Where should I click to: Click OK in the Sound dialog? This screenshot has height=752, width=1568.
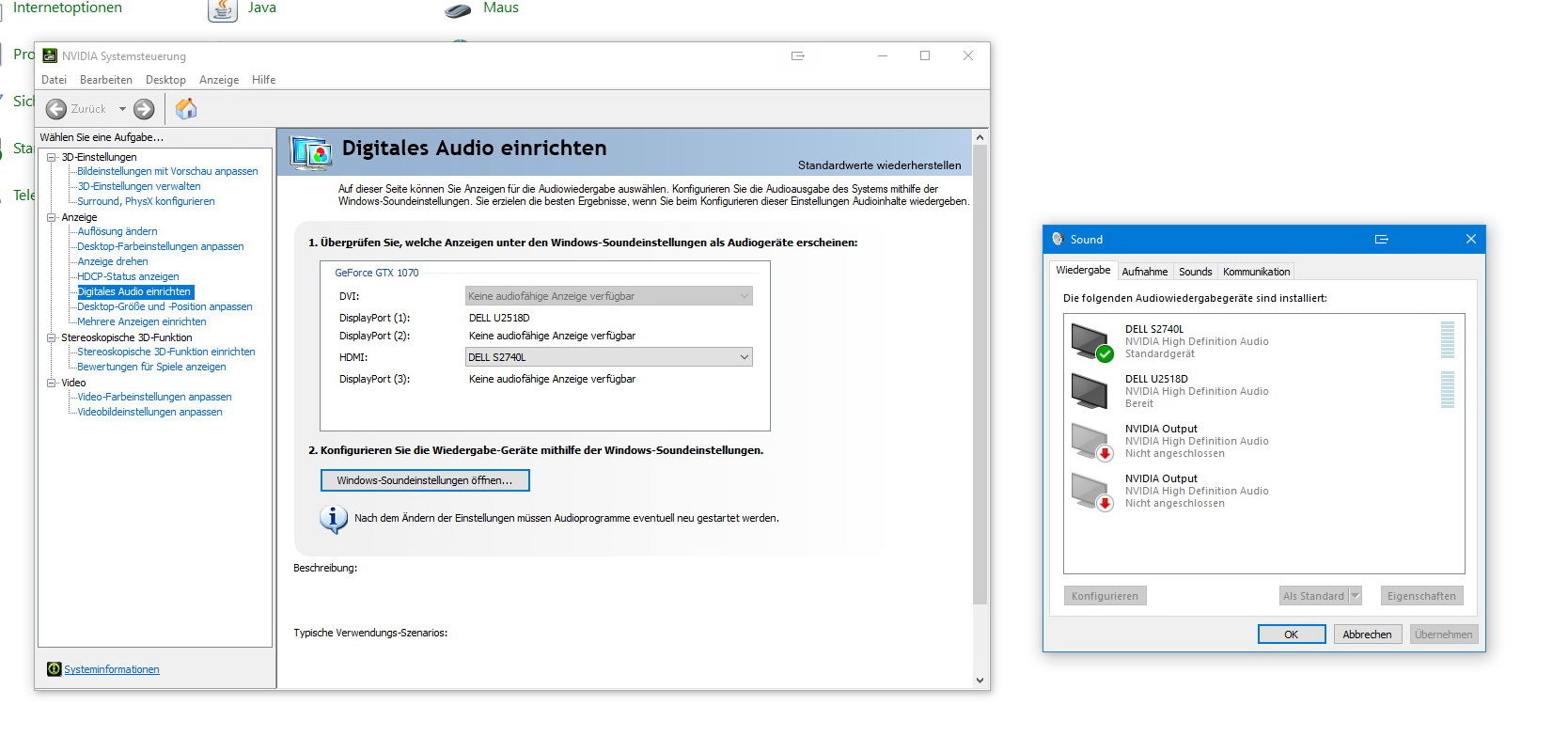[x=1292, y=634]
